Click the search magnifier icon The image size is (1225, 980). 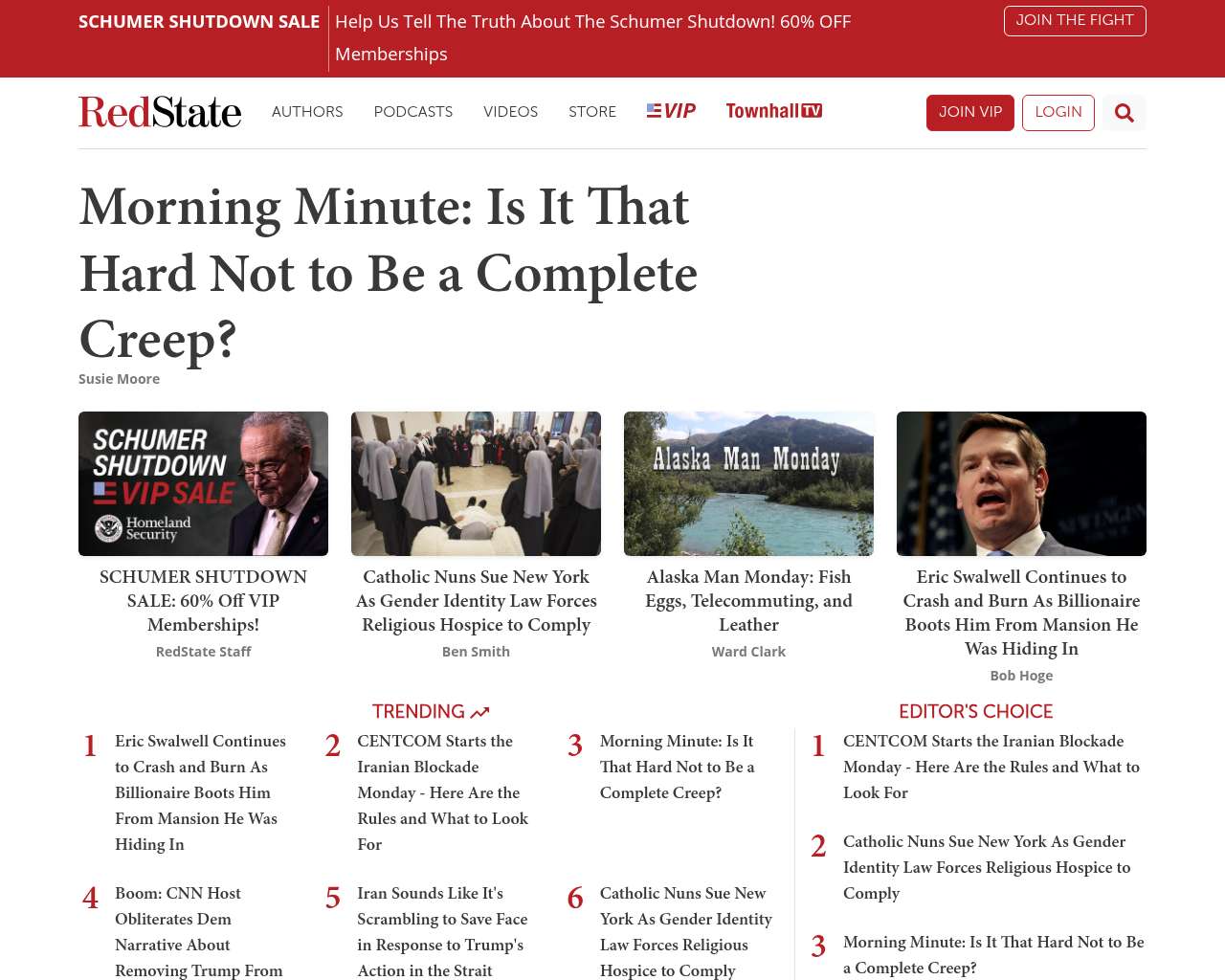tap(1124, 113)
